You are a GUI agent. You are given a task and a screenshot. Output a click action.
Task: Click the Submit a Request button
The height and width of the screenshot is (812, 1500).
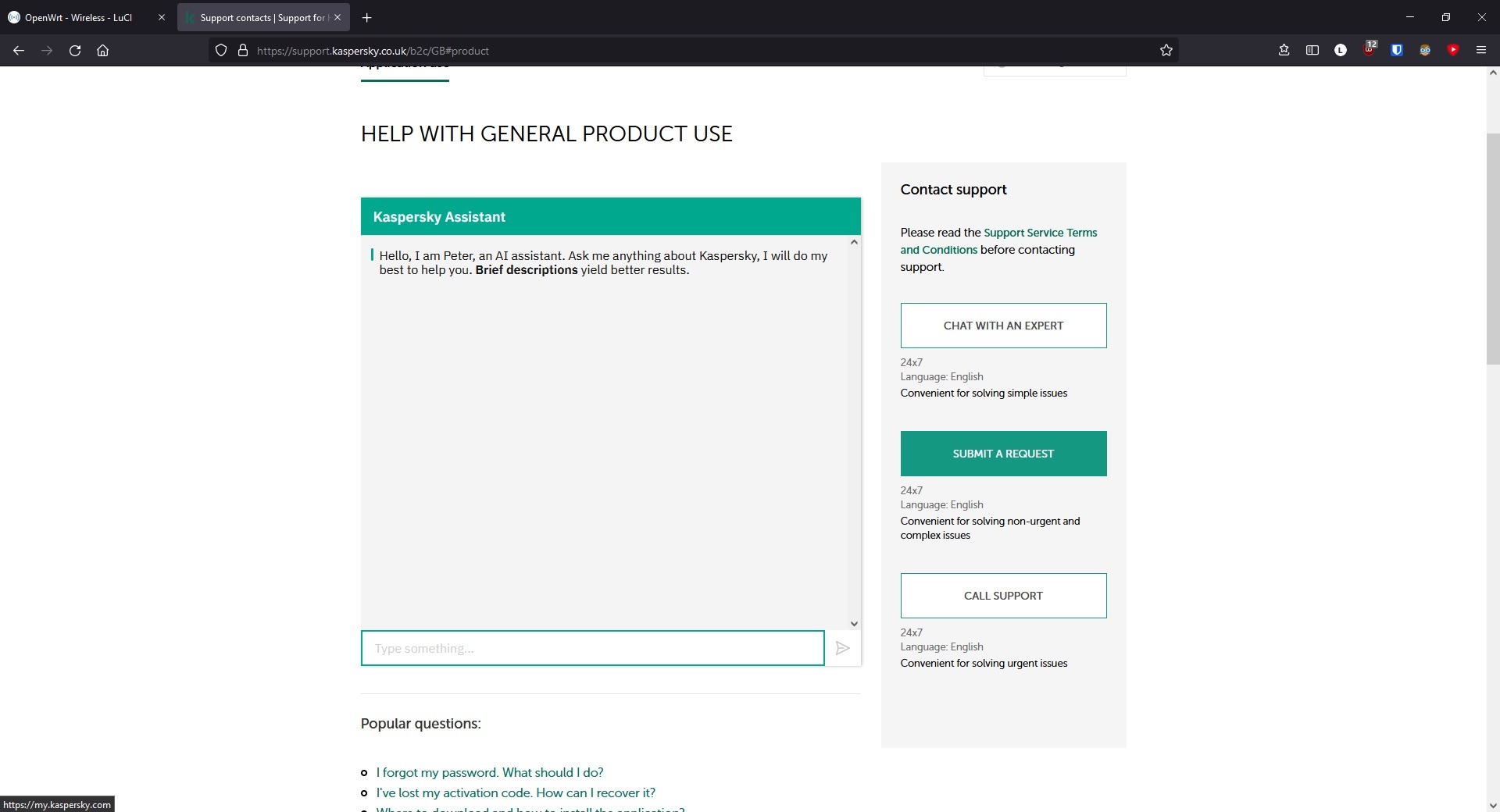(x=1003, y=454)
